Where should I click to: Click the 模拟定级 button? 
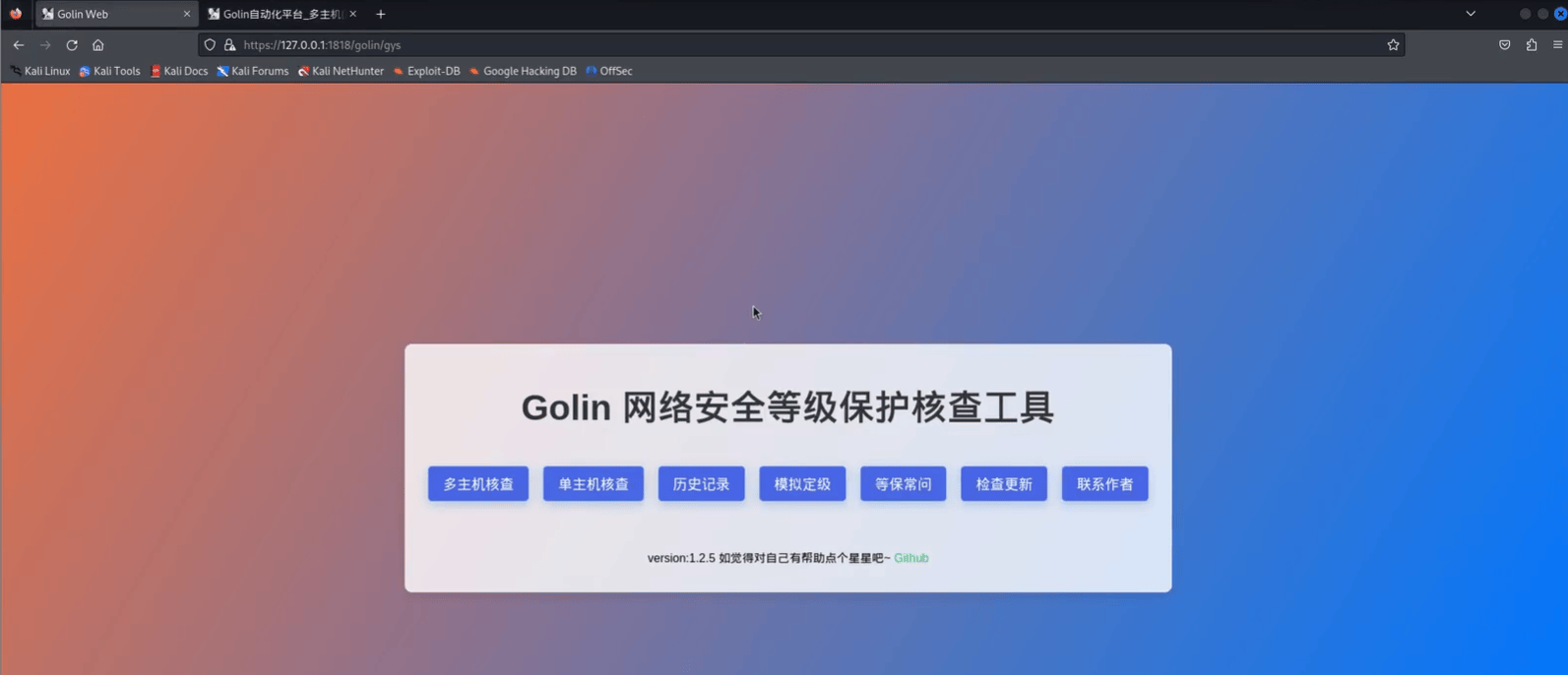tap(802, 484)
